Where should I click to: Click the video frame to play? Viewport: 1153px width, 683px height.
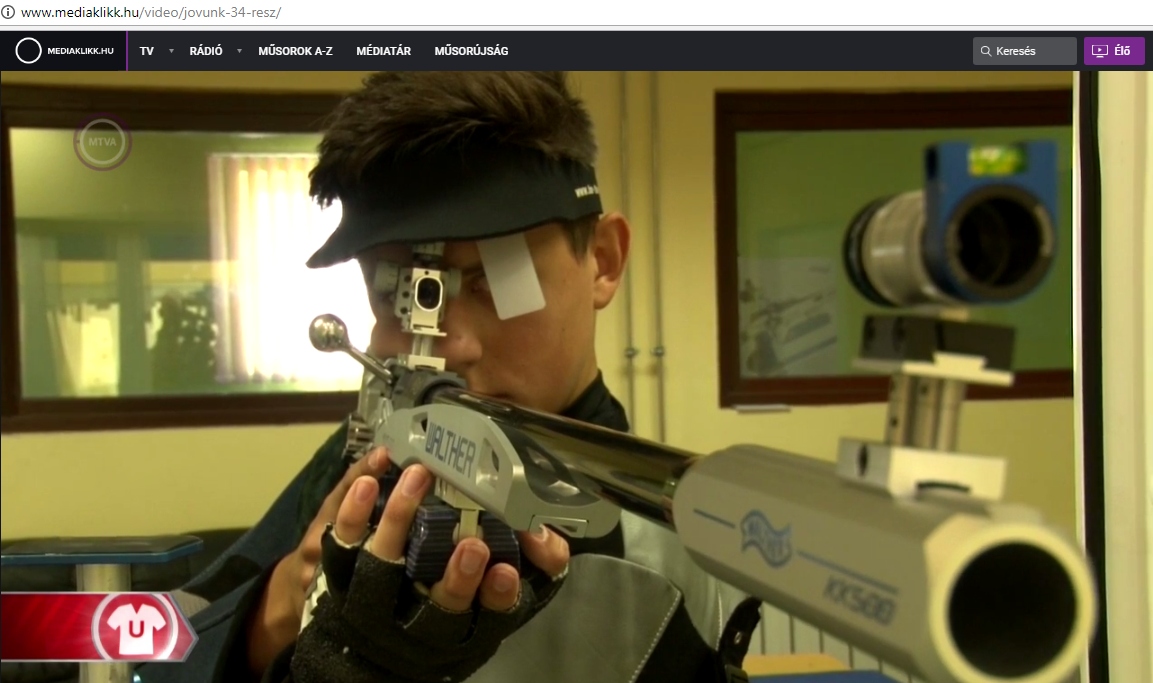(576, 377)
